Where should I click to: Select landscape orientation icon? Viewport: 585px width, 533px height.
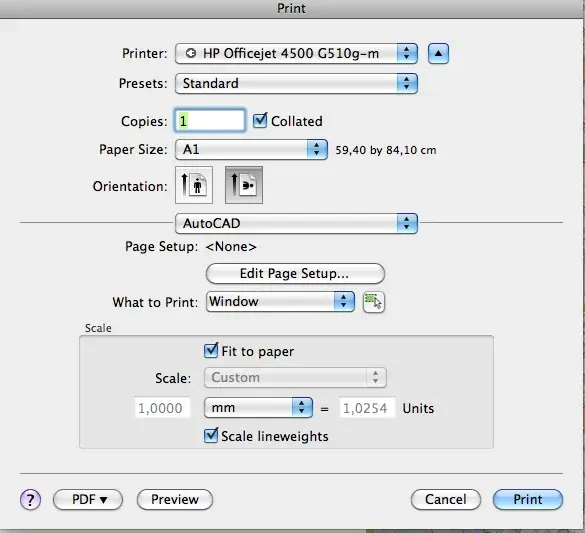(x=244, y=185)
